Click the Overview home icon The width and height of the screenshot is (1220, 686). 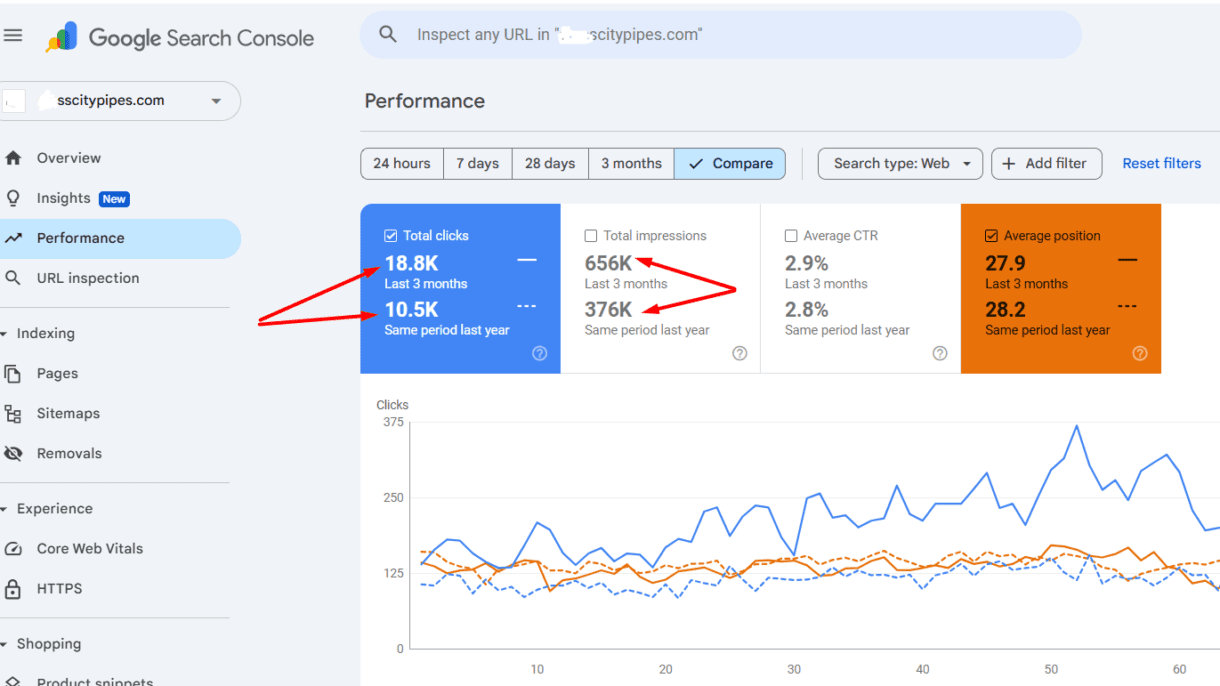13,158
